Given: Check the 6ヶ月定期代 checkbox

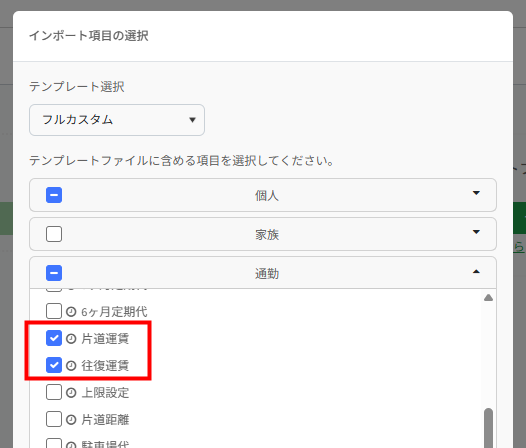Looking at the screenshot, I should click(54, 311).
